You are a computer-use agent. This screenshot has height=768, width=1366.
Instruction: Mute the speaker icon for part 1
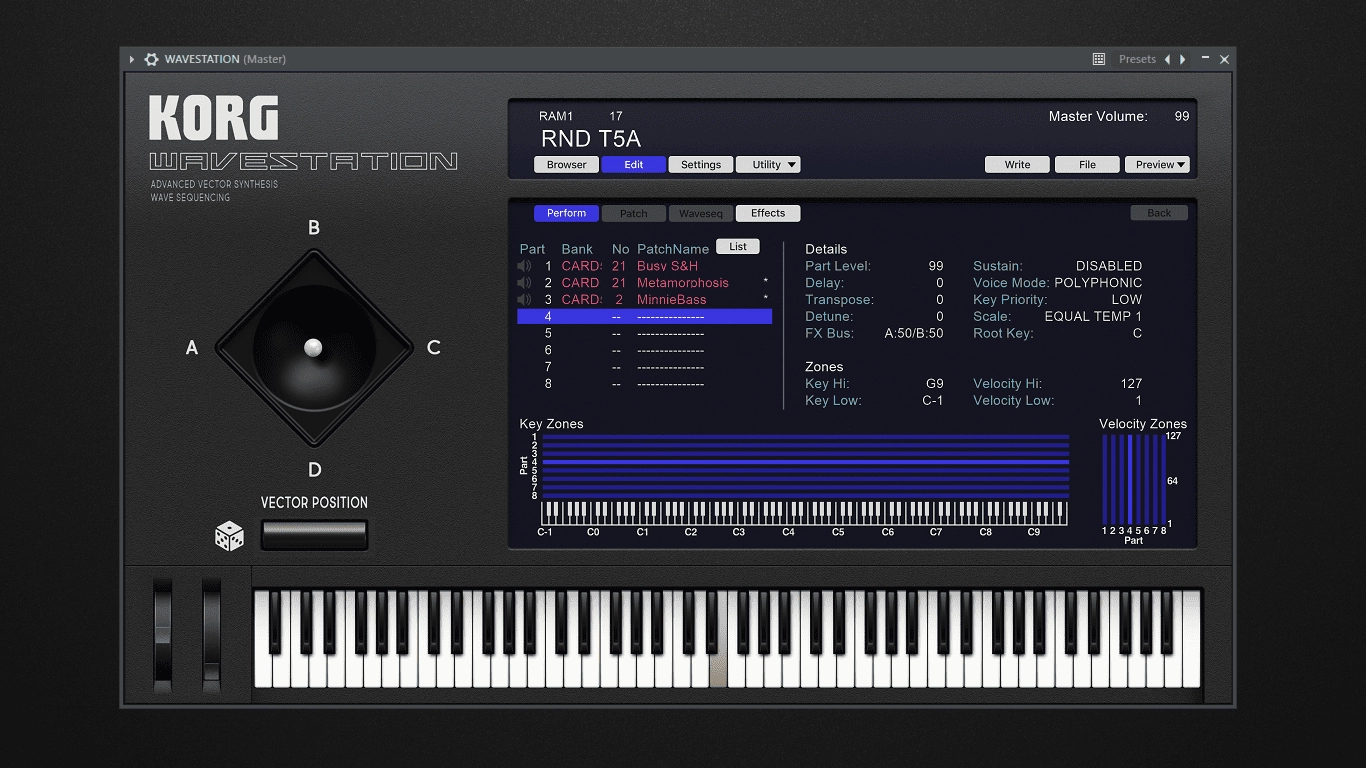pos(524,266)
